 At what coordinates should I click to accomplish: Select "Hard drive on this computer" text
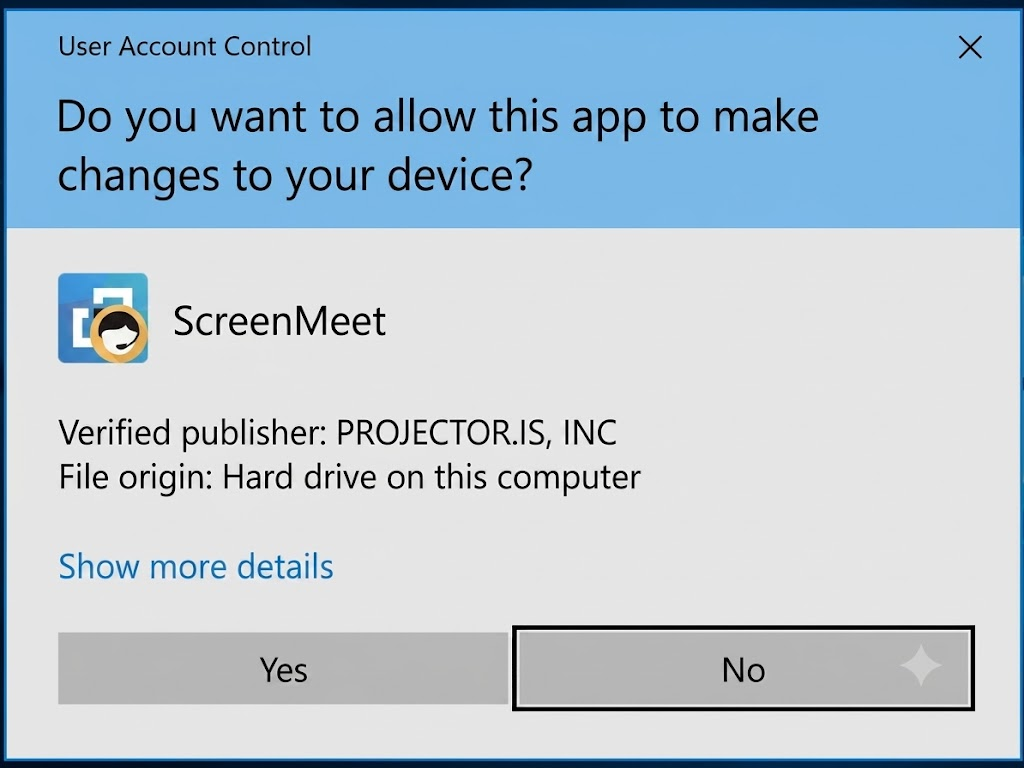[x=432, y=477]
